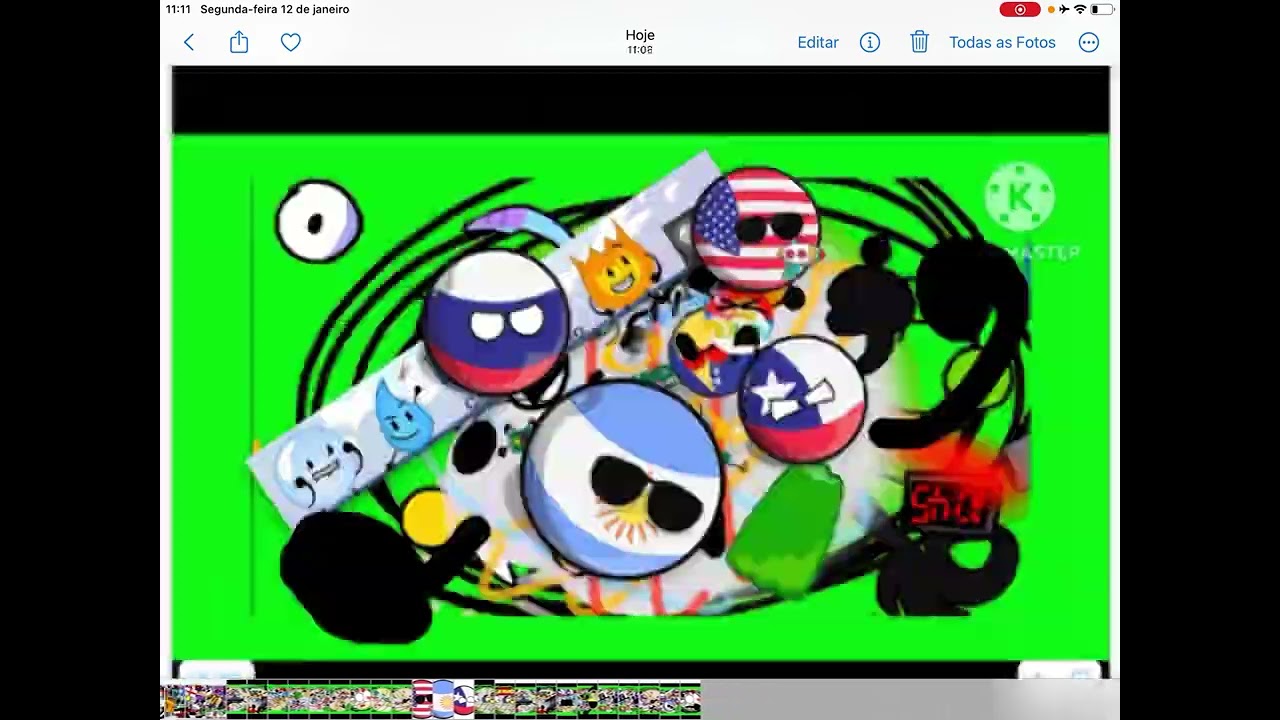Tap the red screen recording indicator
The width and height of the screenshot is (1280, 720).
pos(1020,10)
